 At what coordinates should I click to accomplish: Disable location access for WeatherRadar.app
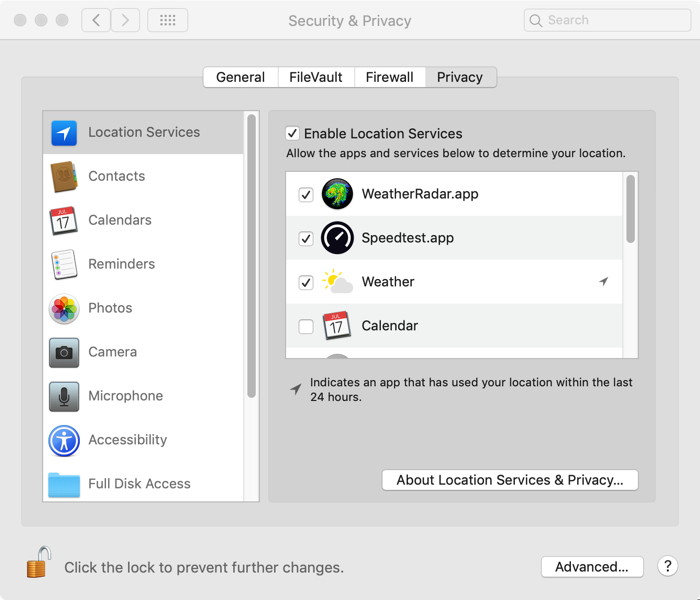pos(306,195)
